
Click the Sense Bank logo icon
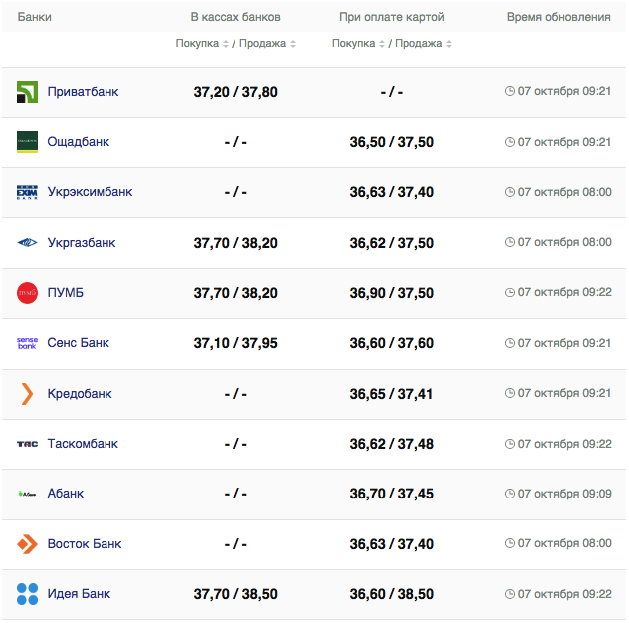pyautogui.click(x=27, y=343)
